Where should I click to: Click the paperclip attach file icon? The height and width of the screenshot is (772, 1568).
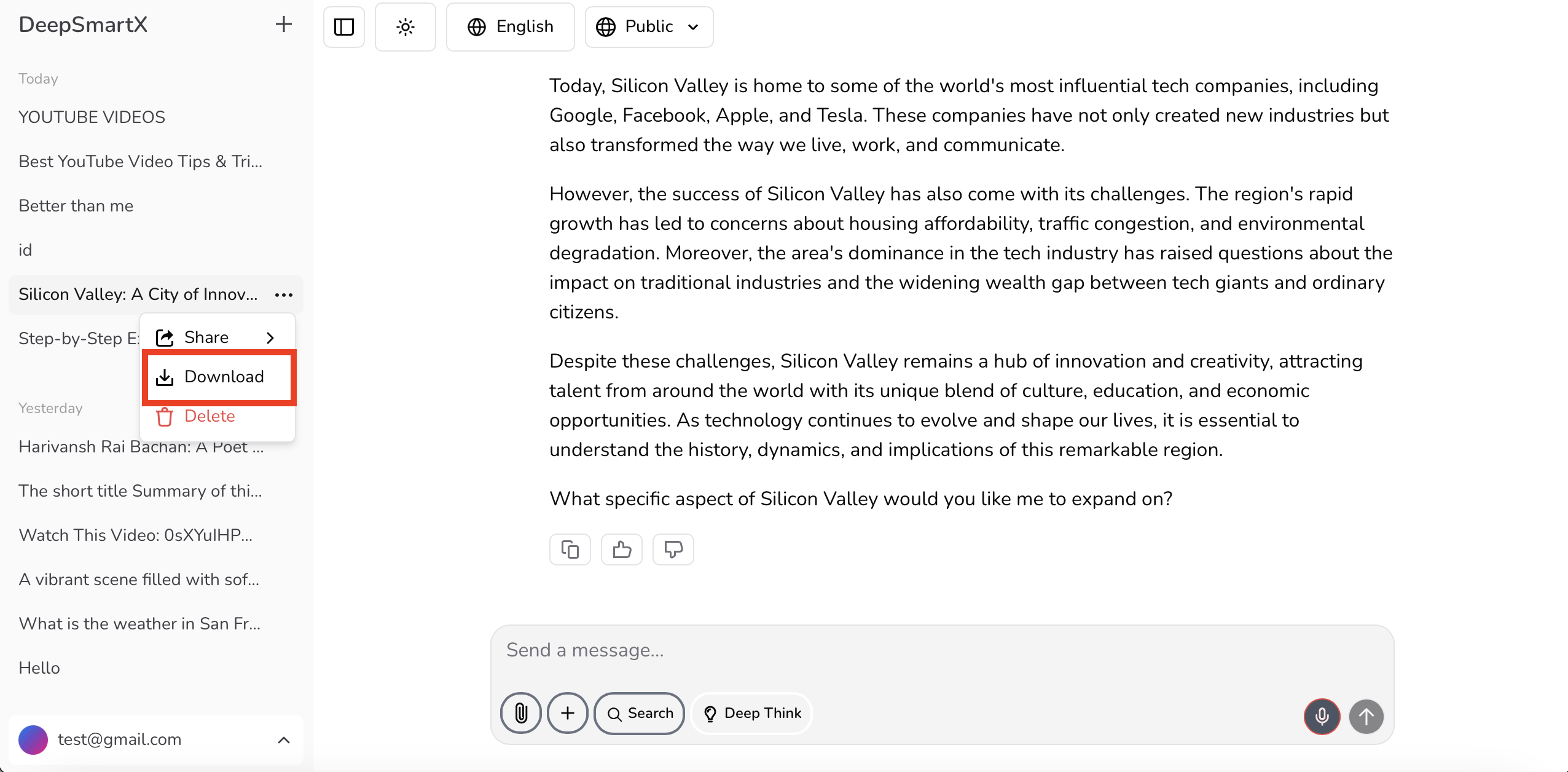[521, 713]
